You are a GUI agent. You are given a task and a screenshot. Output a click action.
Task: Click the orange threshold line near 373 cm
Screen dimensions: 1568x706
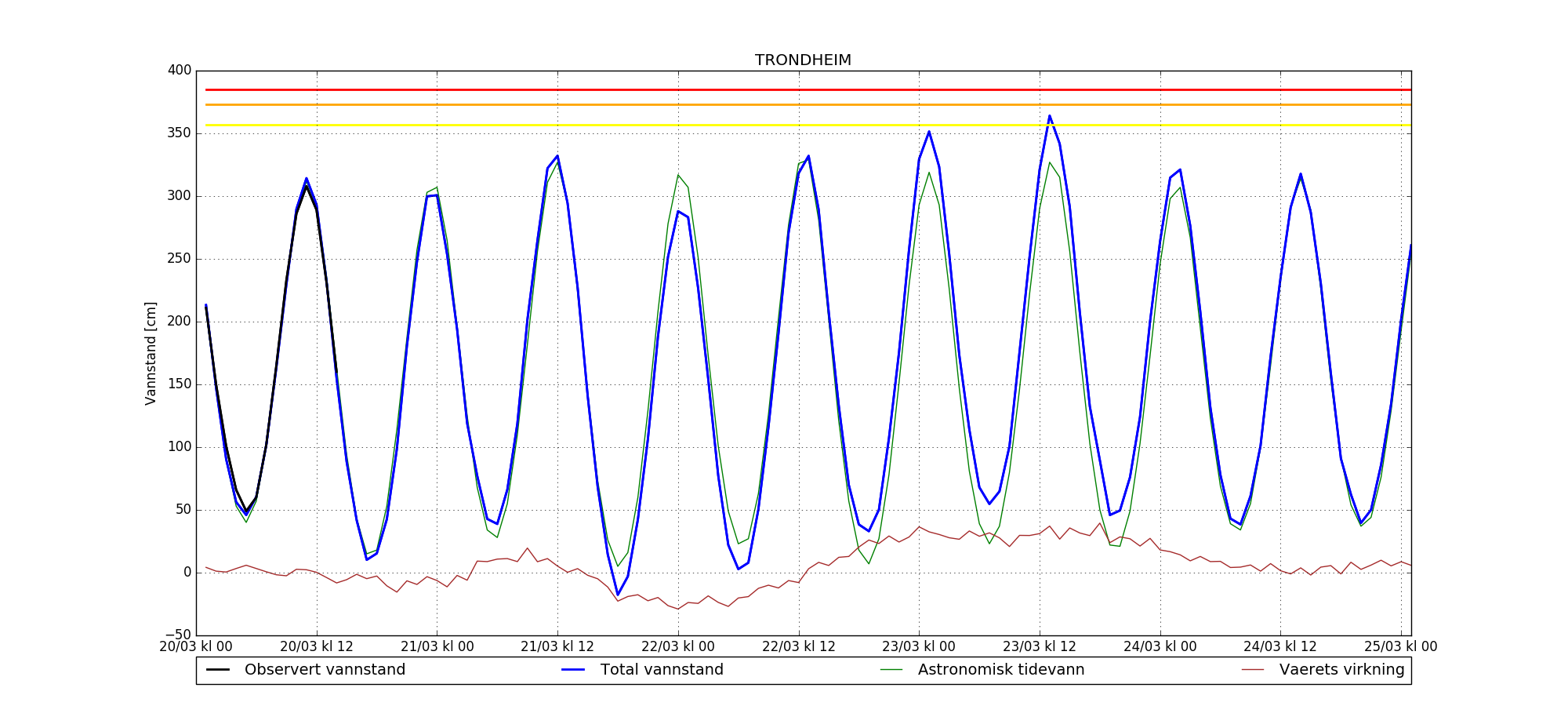pyautogui.click(x=808, y=104)
